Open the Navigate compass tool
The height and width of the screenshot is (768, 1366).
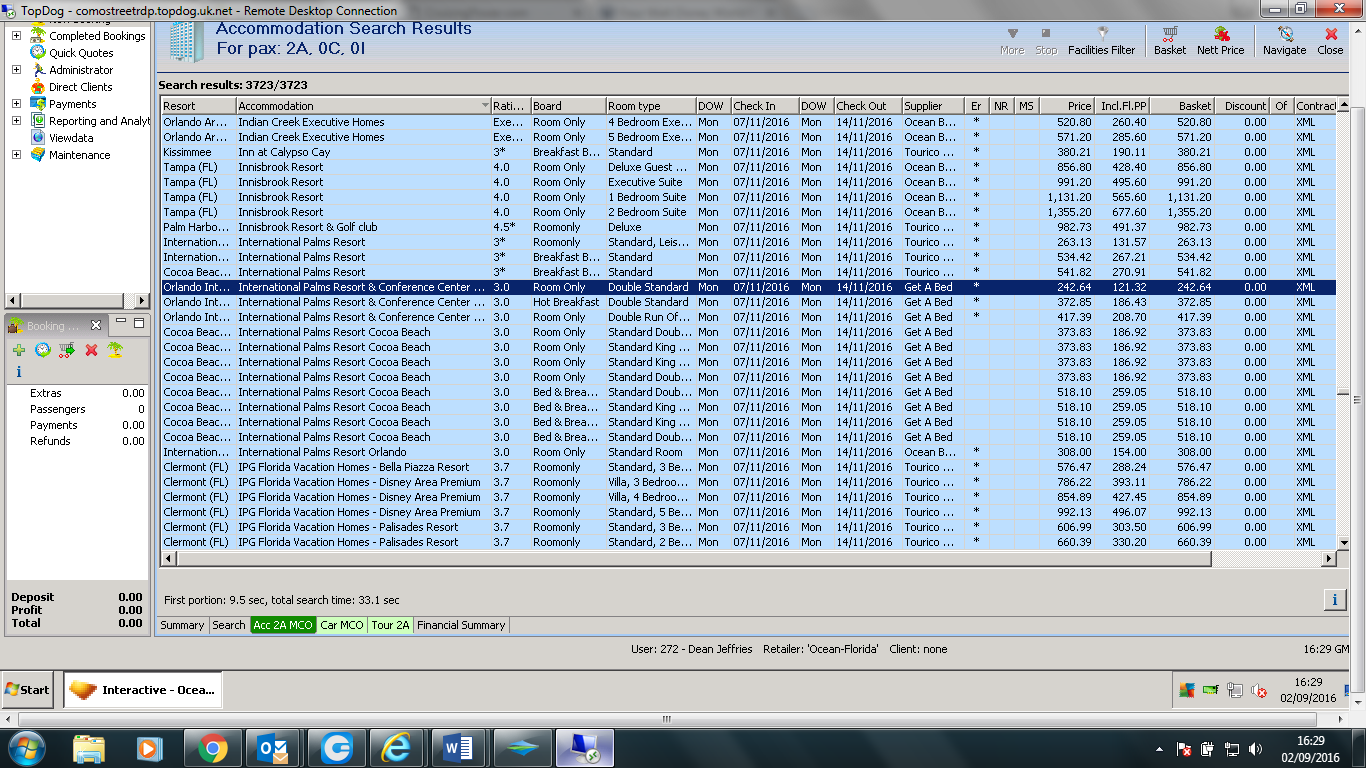[x=1284, y=41]
